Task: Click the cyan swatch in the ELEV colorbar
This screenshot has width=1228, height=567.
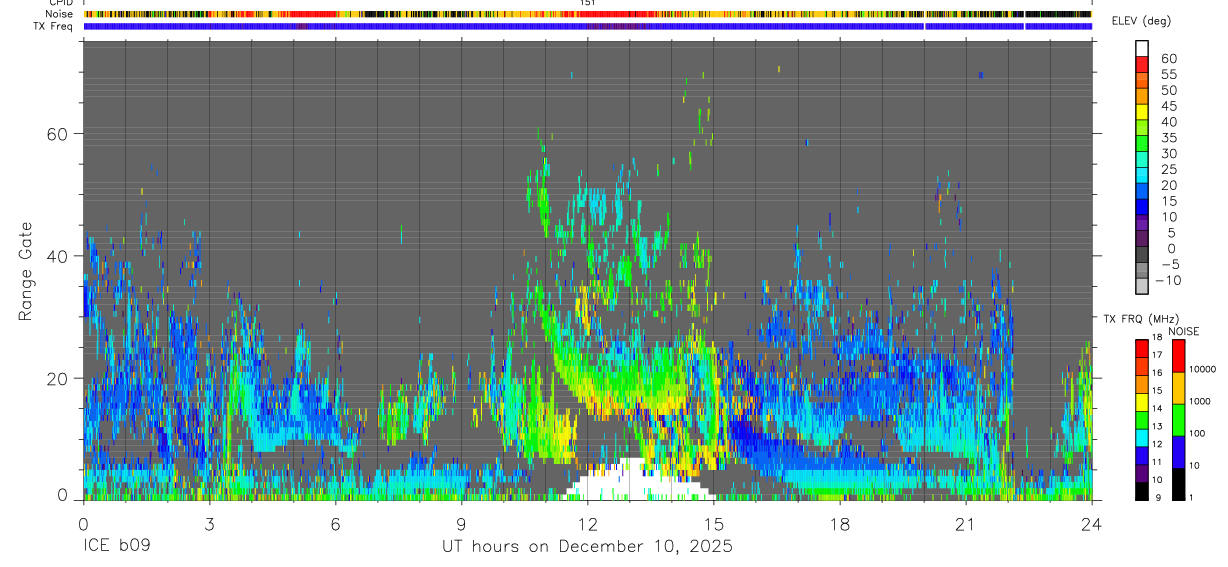Action: (1142, 175)
